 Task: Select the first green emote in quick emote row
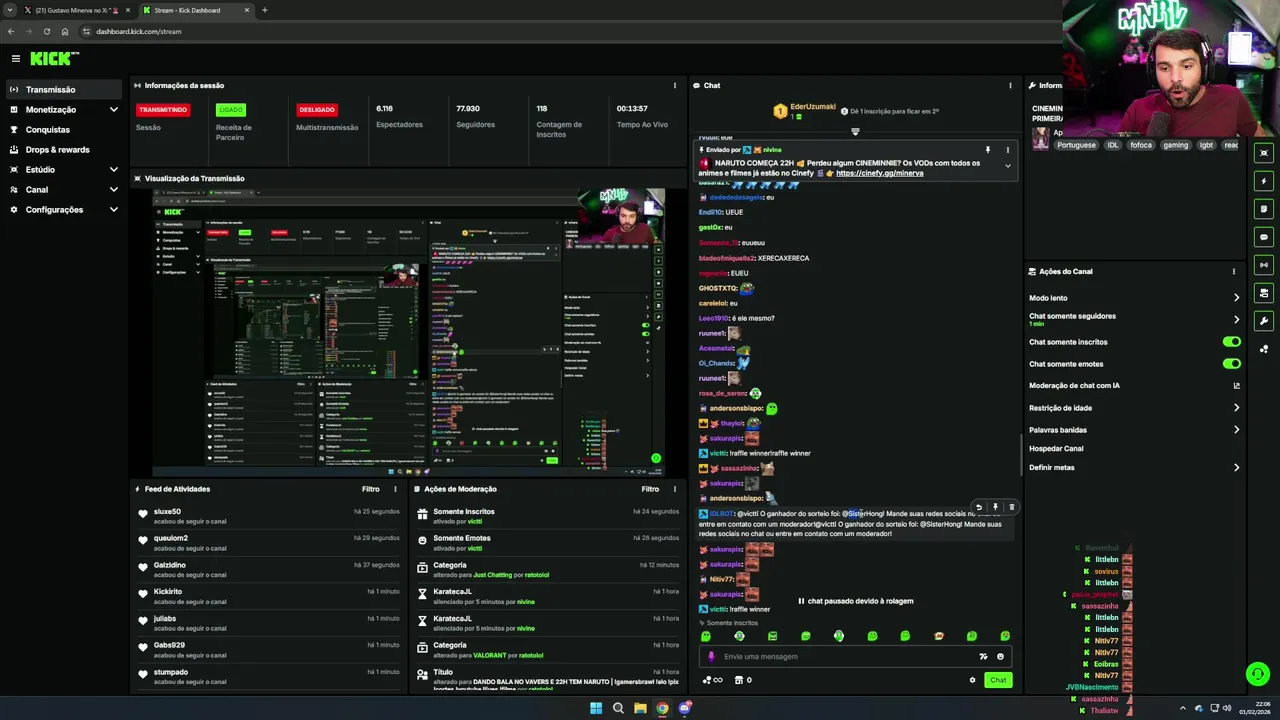pos(706,636)
